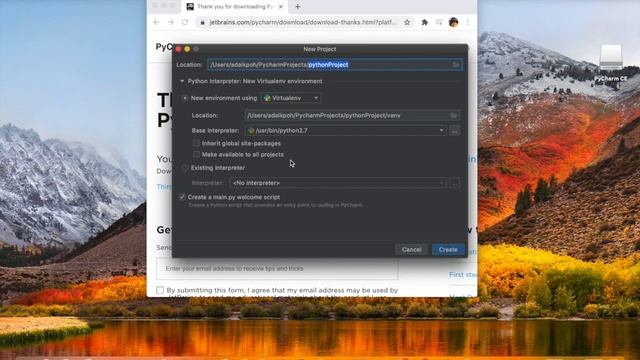Open Chrome three-dot menu
Viewport: 640px width, 360px height.
coord(467,22)
